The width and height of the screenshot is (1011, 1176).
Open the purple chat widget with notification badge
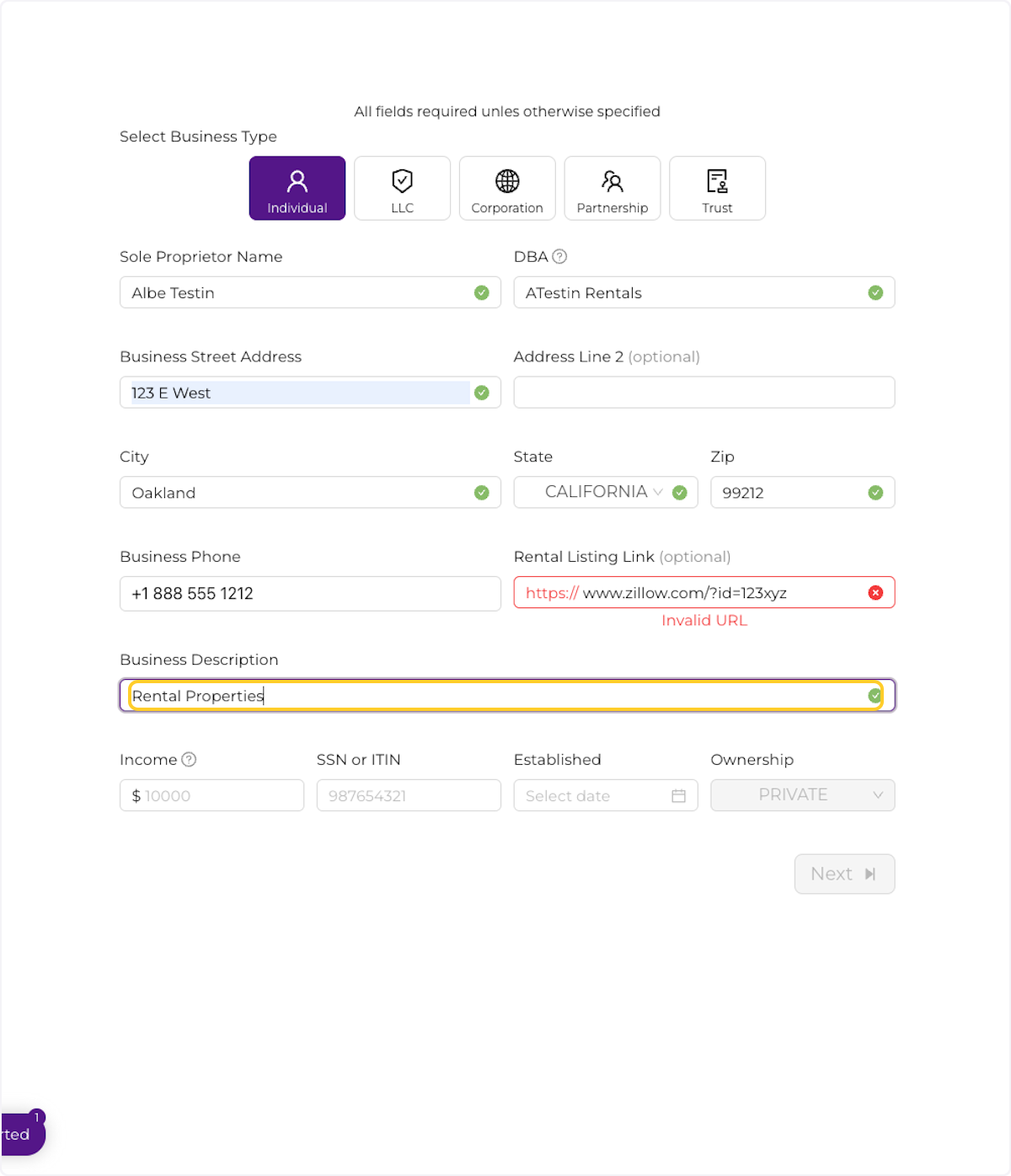(x=21, y=1134)
